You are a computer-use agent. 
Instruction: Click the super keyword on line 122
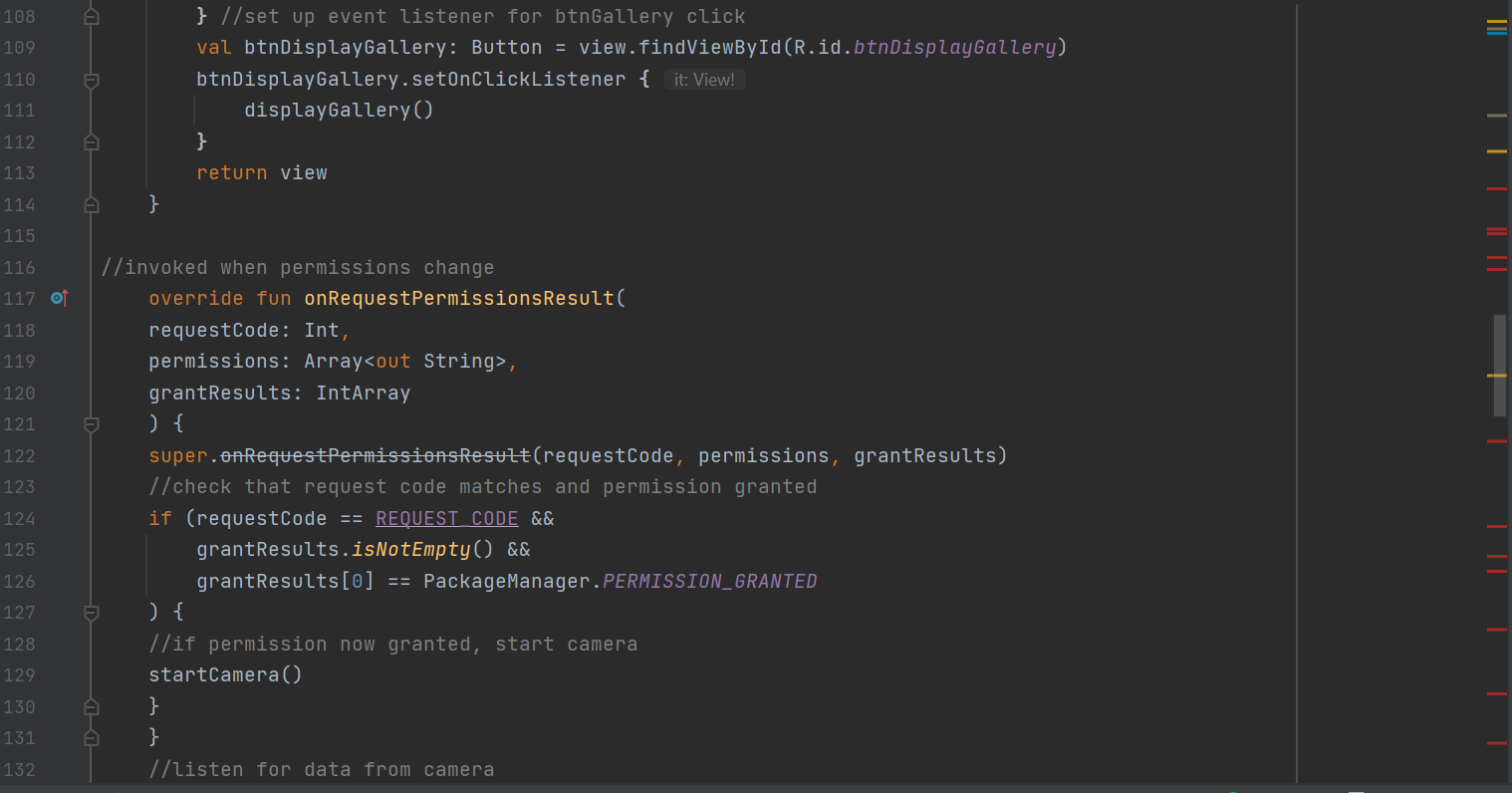[x=178, y=455]
